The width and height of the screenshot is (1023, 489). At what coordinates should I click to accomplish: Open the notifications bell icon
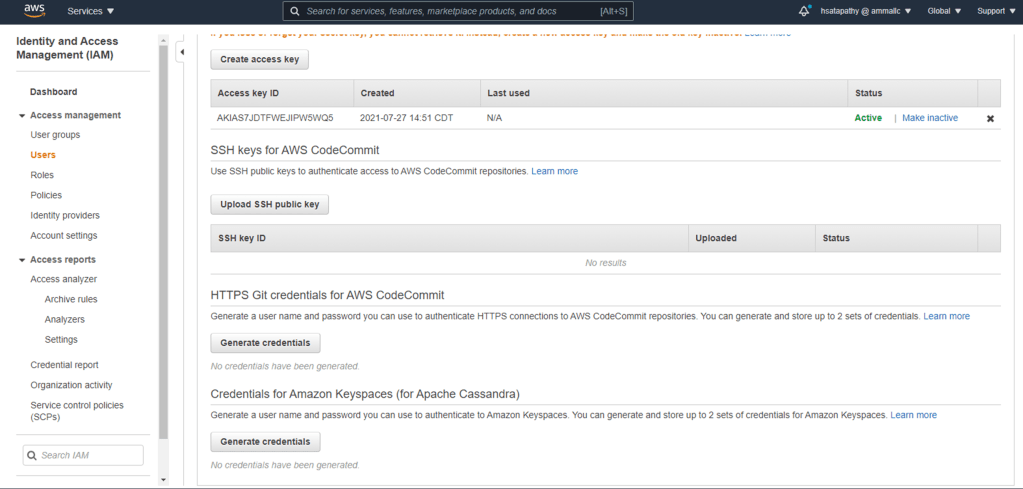coord(804,11)
